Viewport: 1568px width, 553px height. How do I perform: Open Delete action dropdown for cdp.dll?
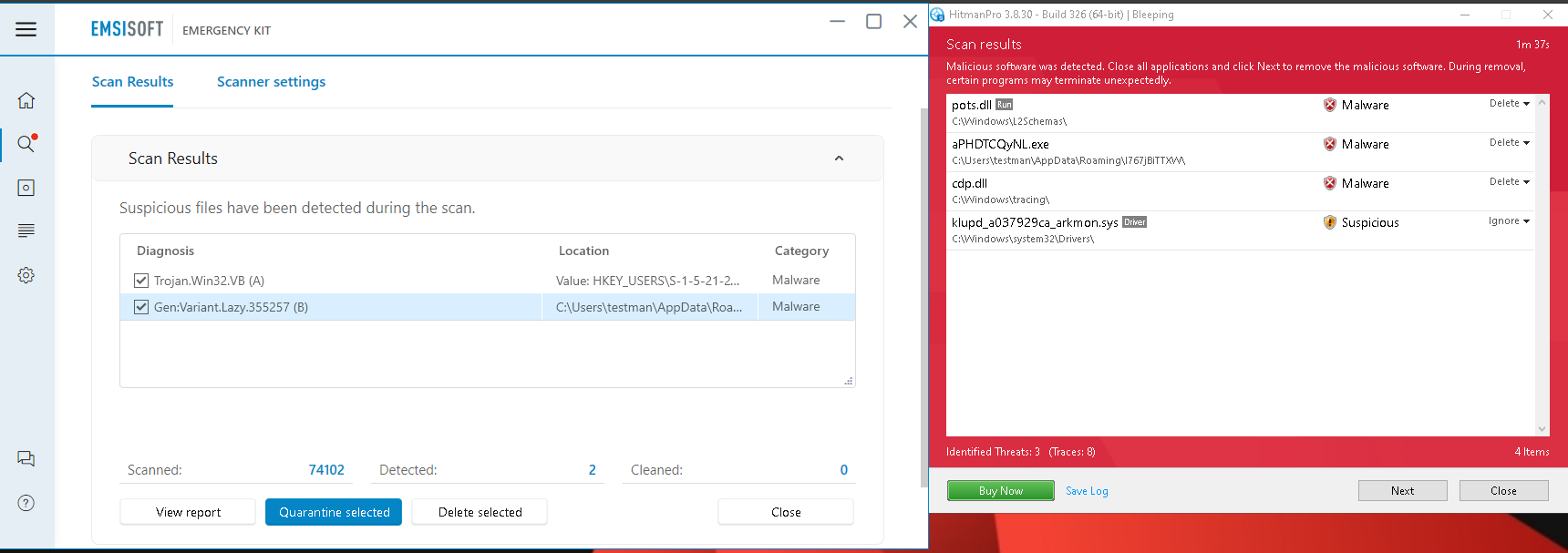coord(1510,182)
